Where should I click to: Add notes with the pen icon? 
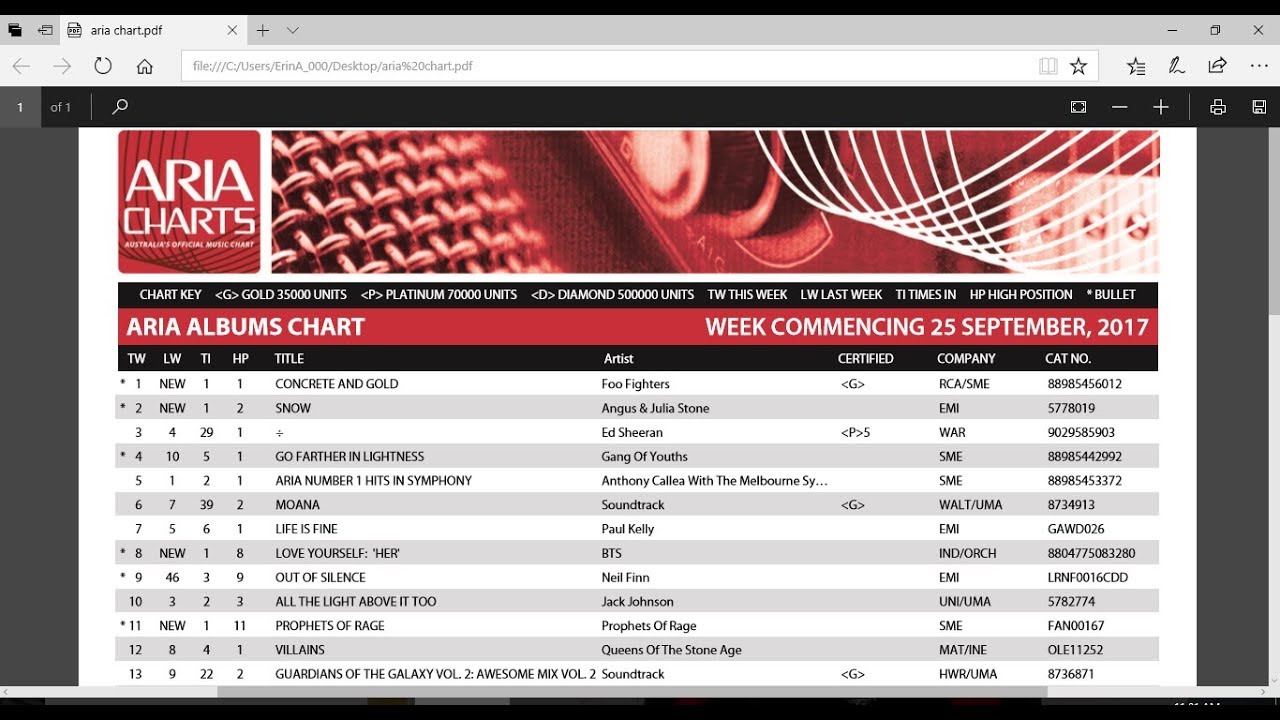(1177, 66)
